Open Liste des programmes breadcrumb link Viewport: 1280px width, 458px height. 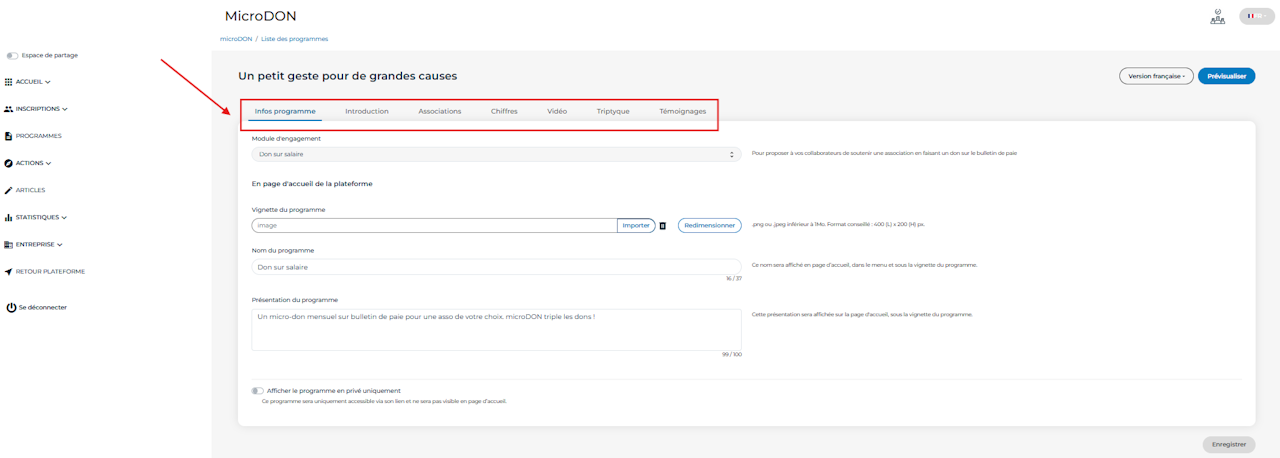tap(294, 39)
